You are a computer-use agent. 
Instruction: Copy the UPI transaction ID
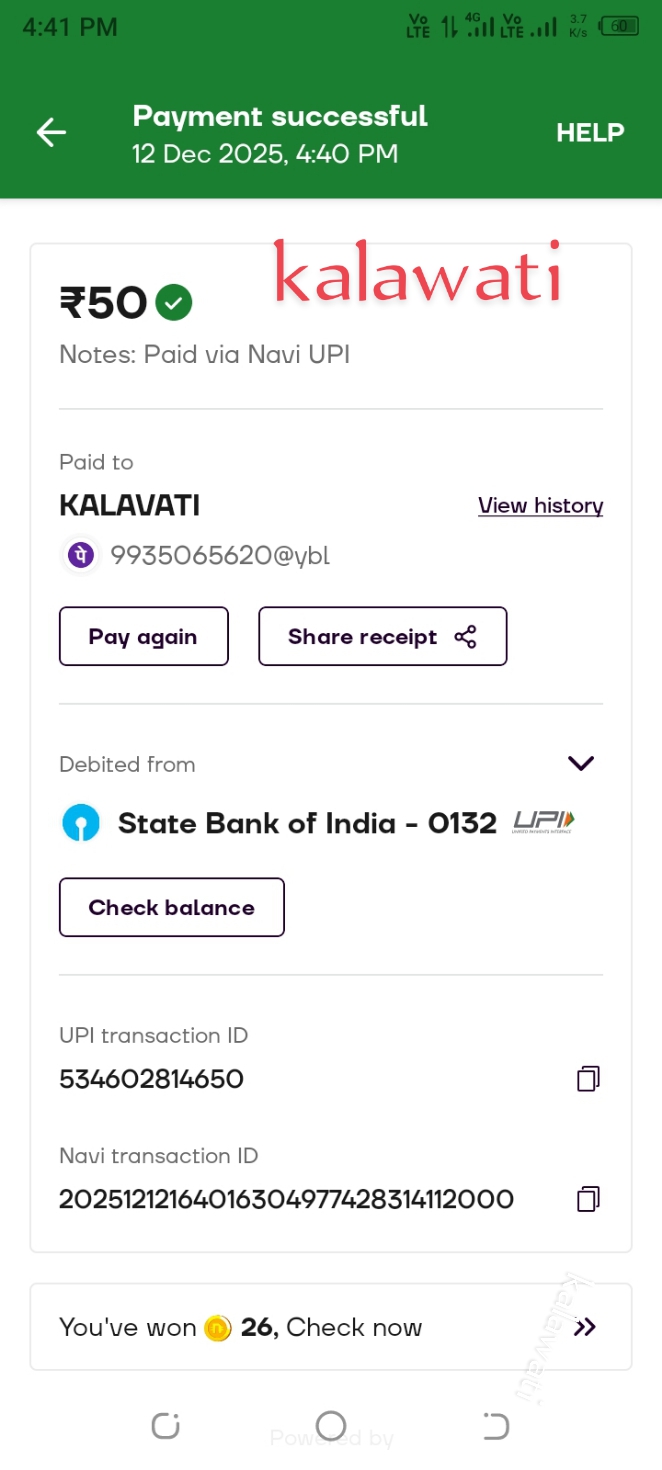point(588,1079)
